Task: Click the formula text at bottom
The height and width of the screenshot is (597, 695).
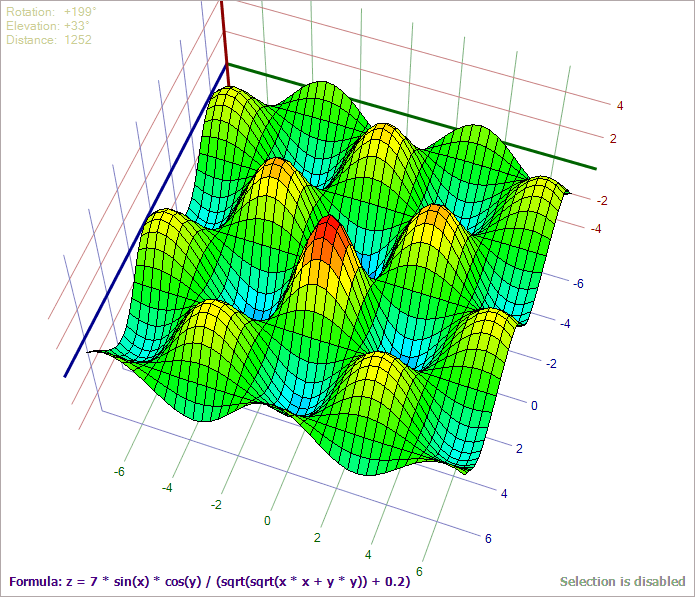Action: click(210, 581)
